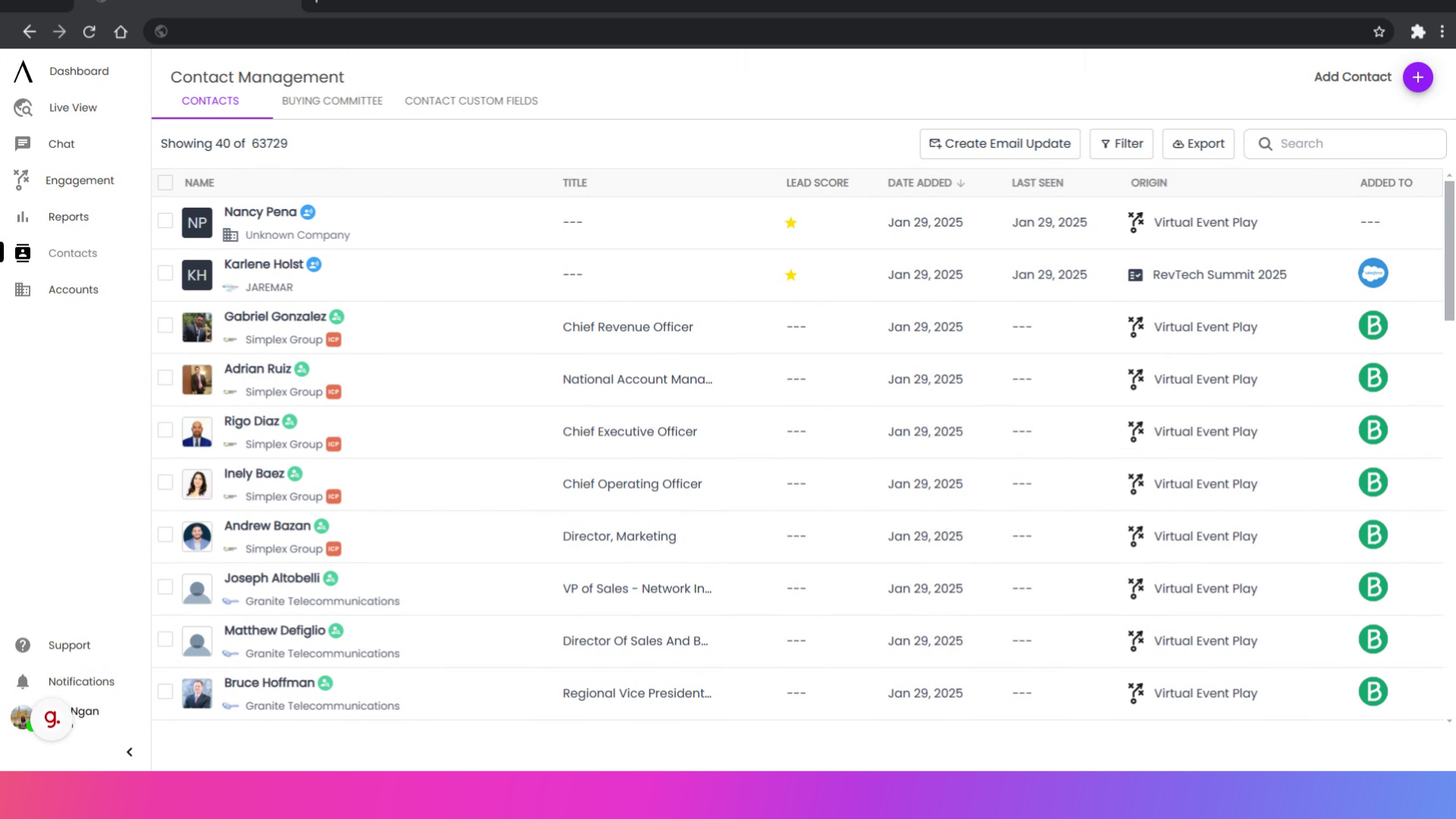Click the user avatar near Ngan
The width and height of the screenshot is (1456, 819).
pos(20,717)
